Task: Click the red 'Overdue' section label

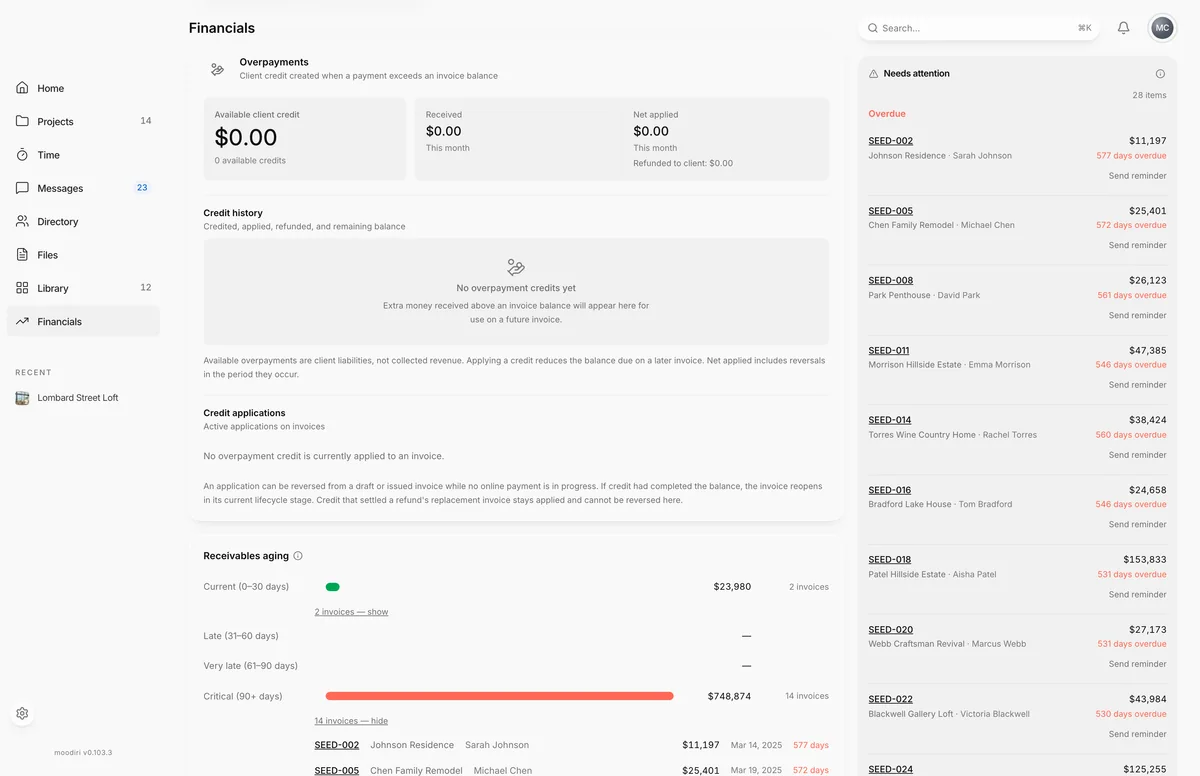Action: [x=887, y=114]
